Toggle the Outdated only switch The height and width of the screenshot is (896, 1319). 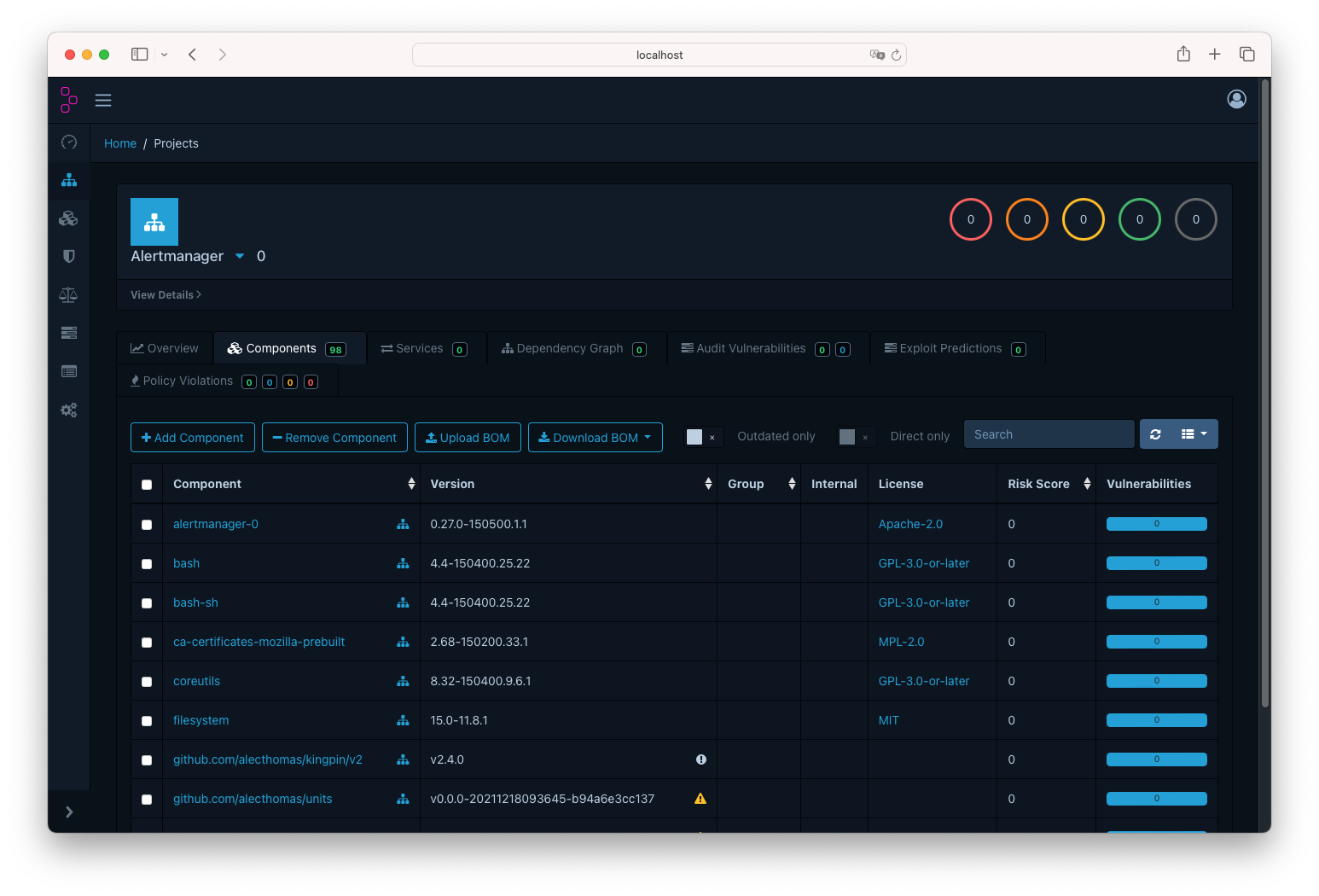(705, 437)
